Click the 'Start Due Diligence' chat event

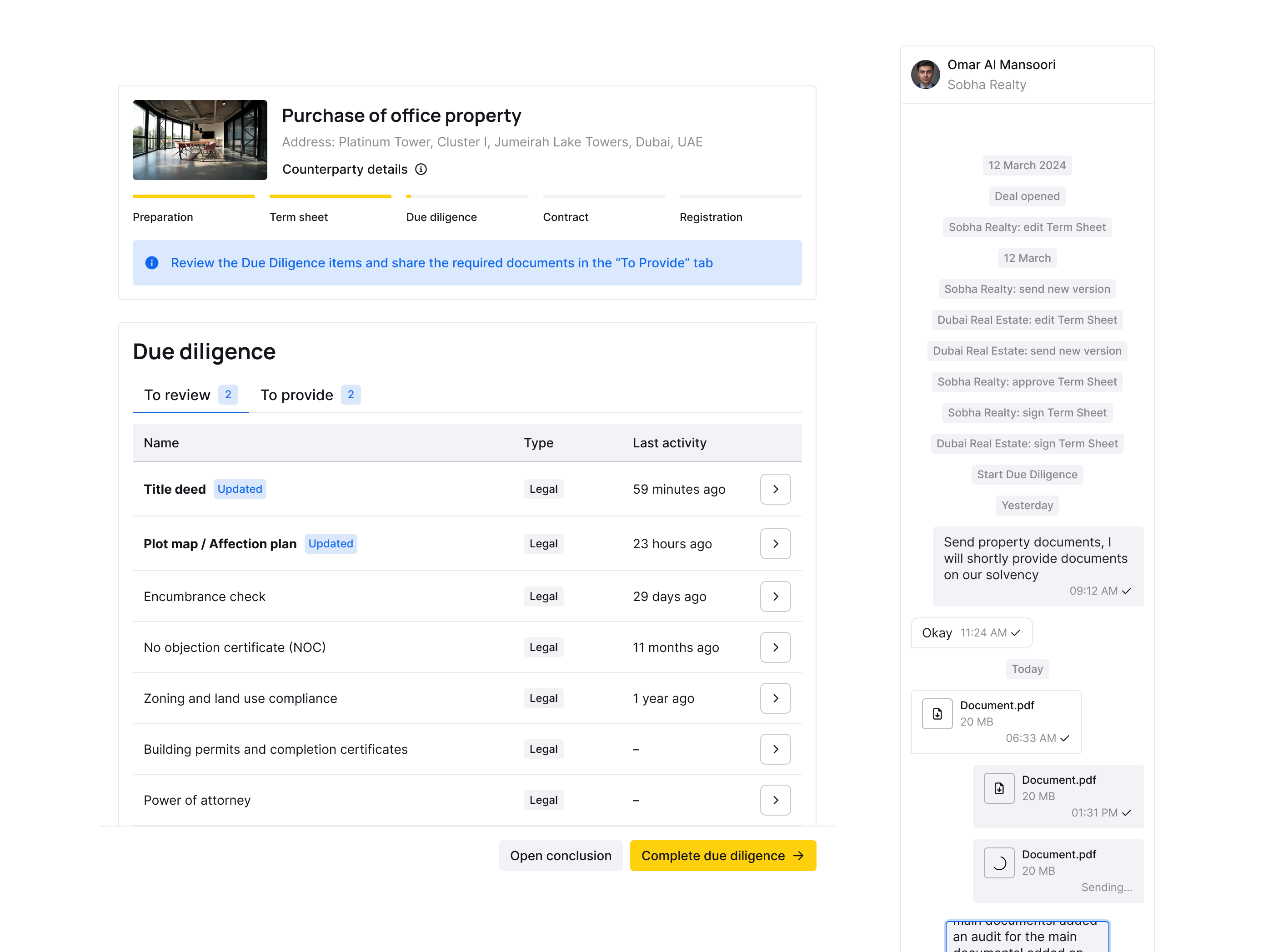pos(1027,475)
